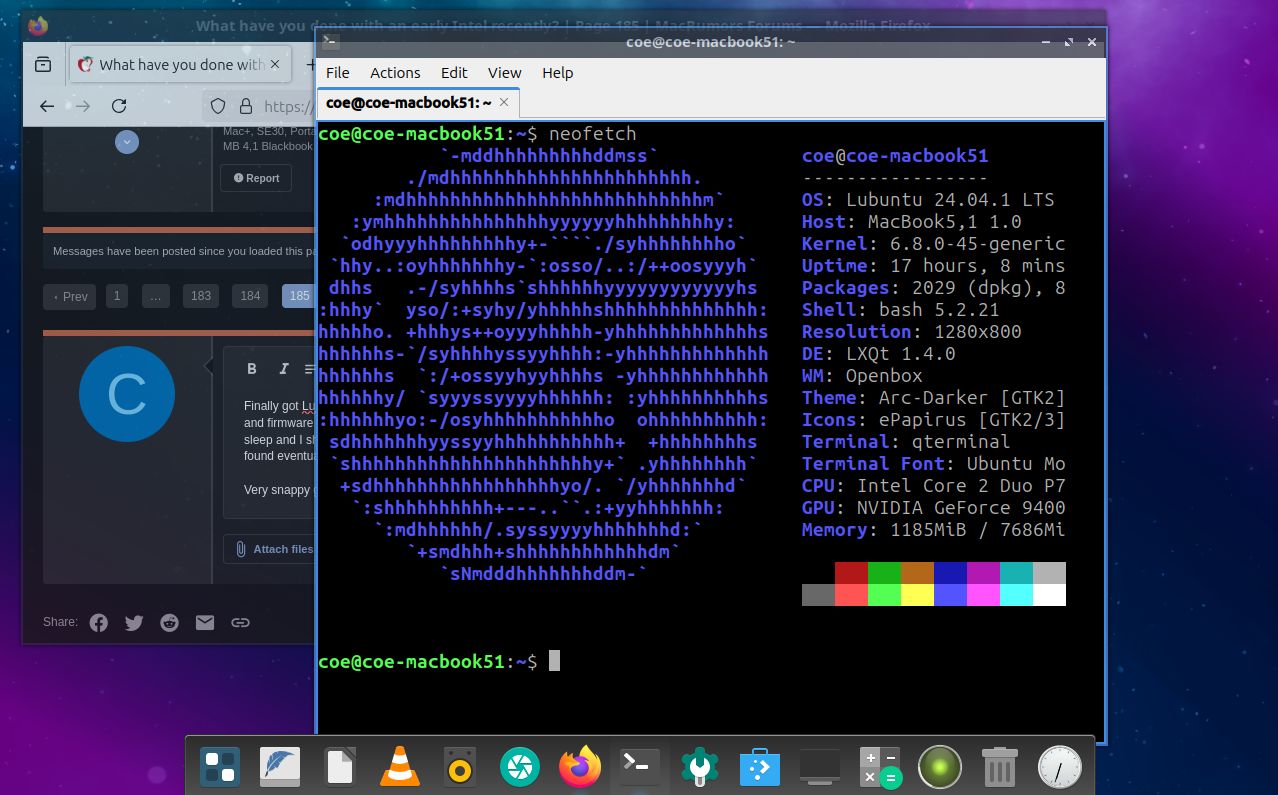This screenshot has height=795, width=1278.
Task: Launch the FeatherPad text editor from dock
Action: point(280,767)
